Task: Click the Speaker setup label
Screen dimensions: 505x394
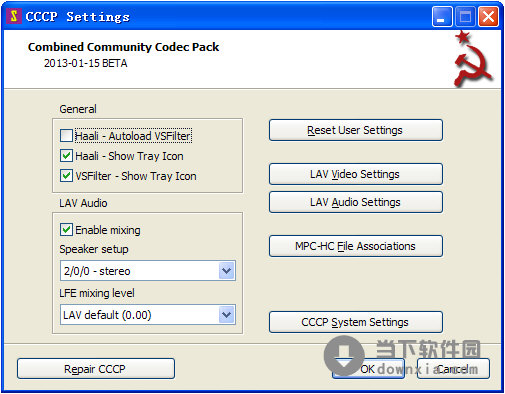Action: [x=94, y=249]
